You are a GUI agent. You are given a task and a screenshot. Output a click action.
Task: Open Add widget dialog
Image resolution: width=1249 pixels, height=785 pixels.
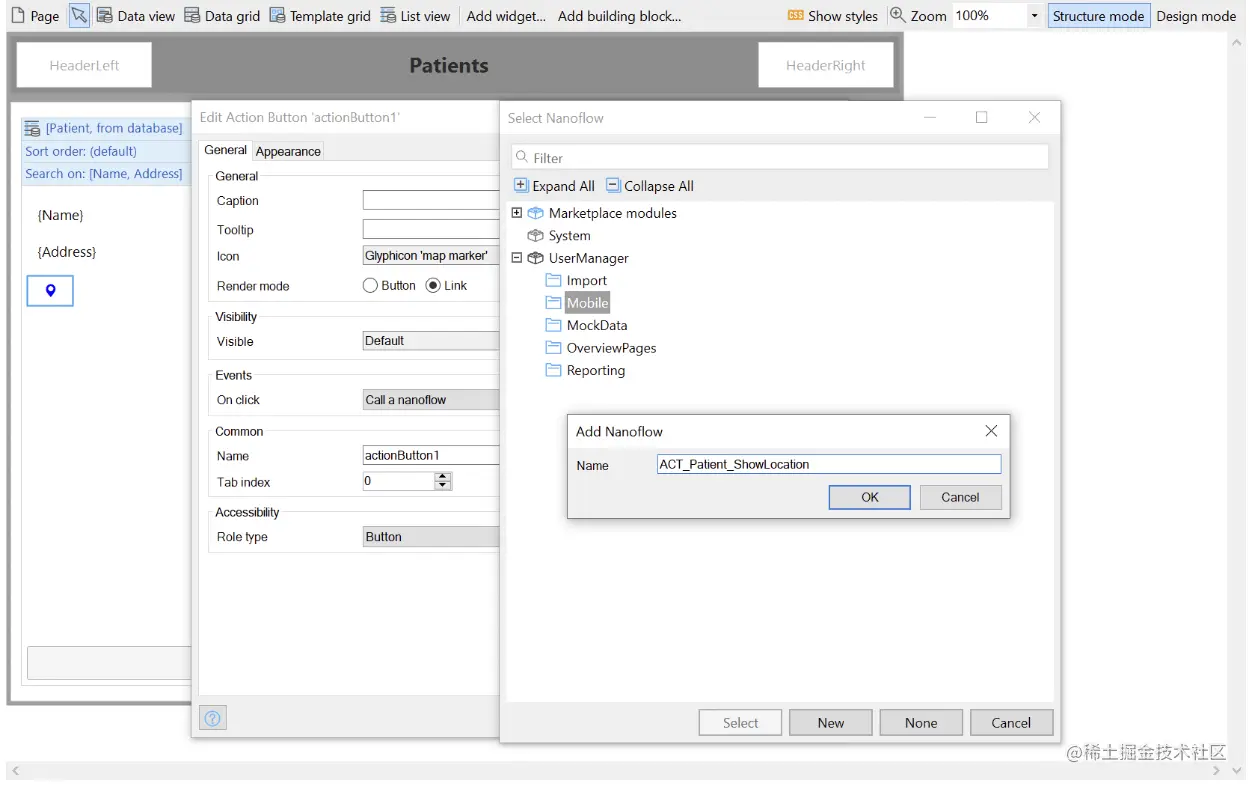pyautogui.click(x=506, y=16)
